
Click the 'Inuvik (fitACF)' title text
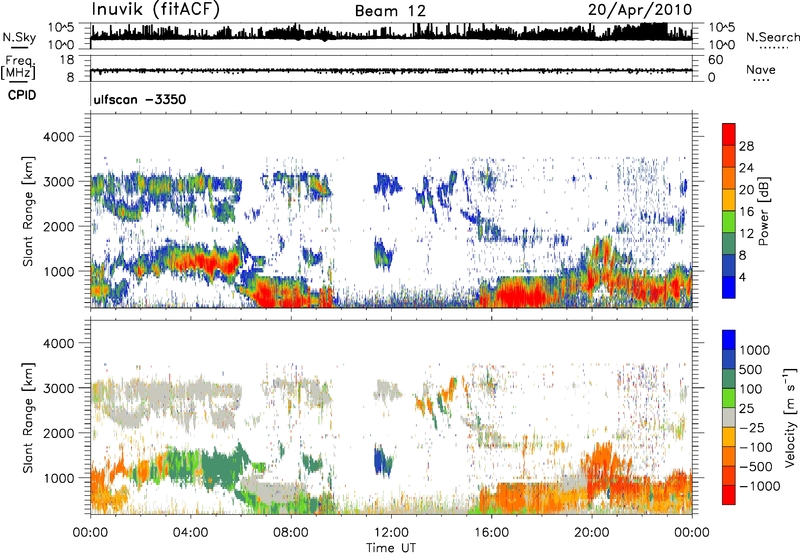point(156,10)
